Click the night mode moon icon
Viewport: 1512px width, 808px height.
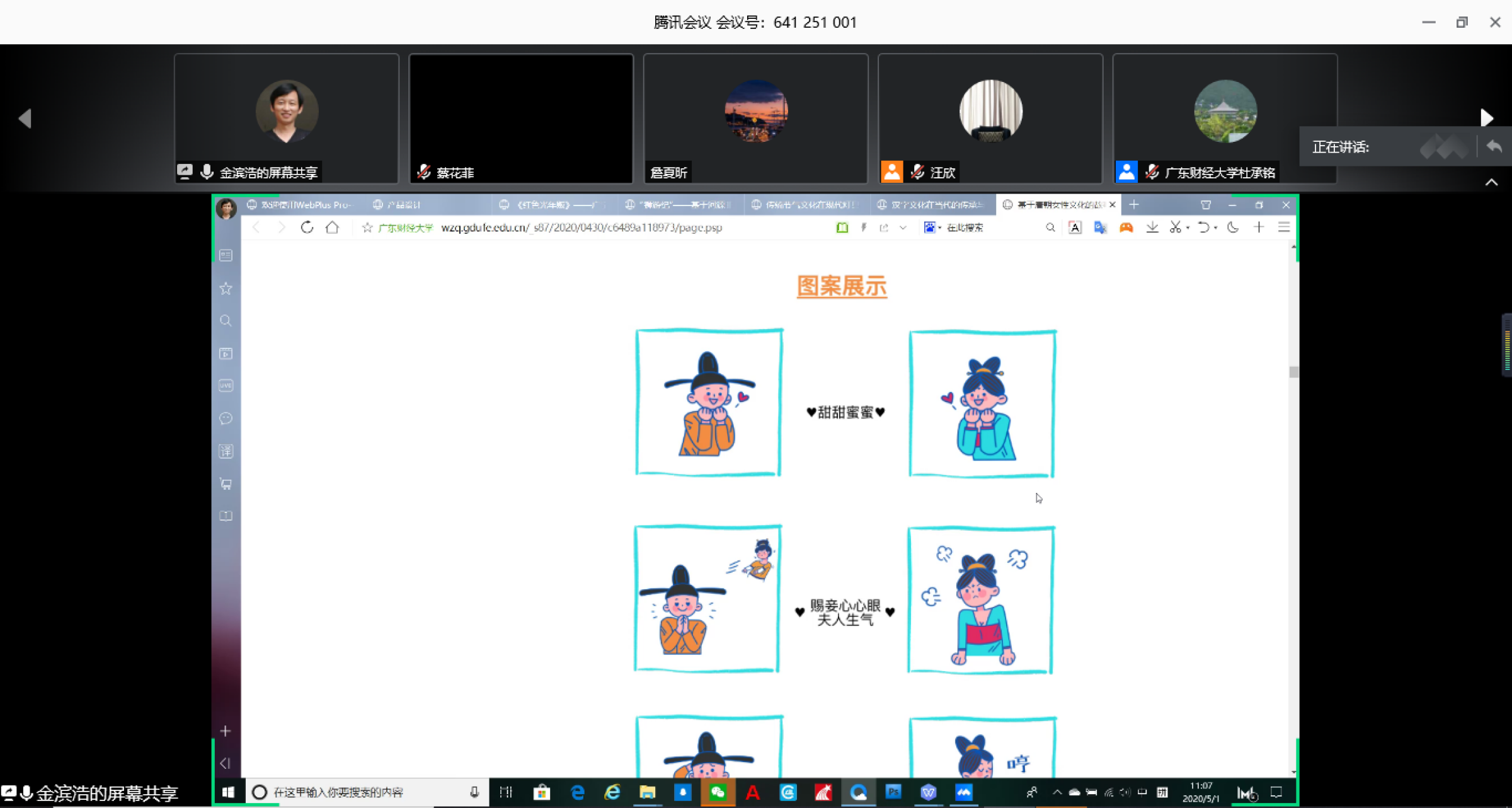(x=1233, y=228)
